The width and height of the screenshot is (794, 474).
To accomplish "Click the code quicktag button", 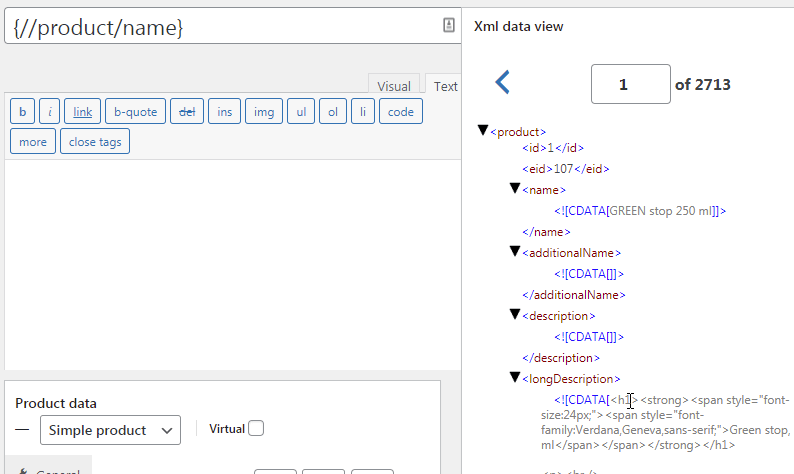I will coord(400,112).
